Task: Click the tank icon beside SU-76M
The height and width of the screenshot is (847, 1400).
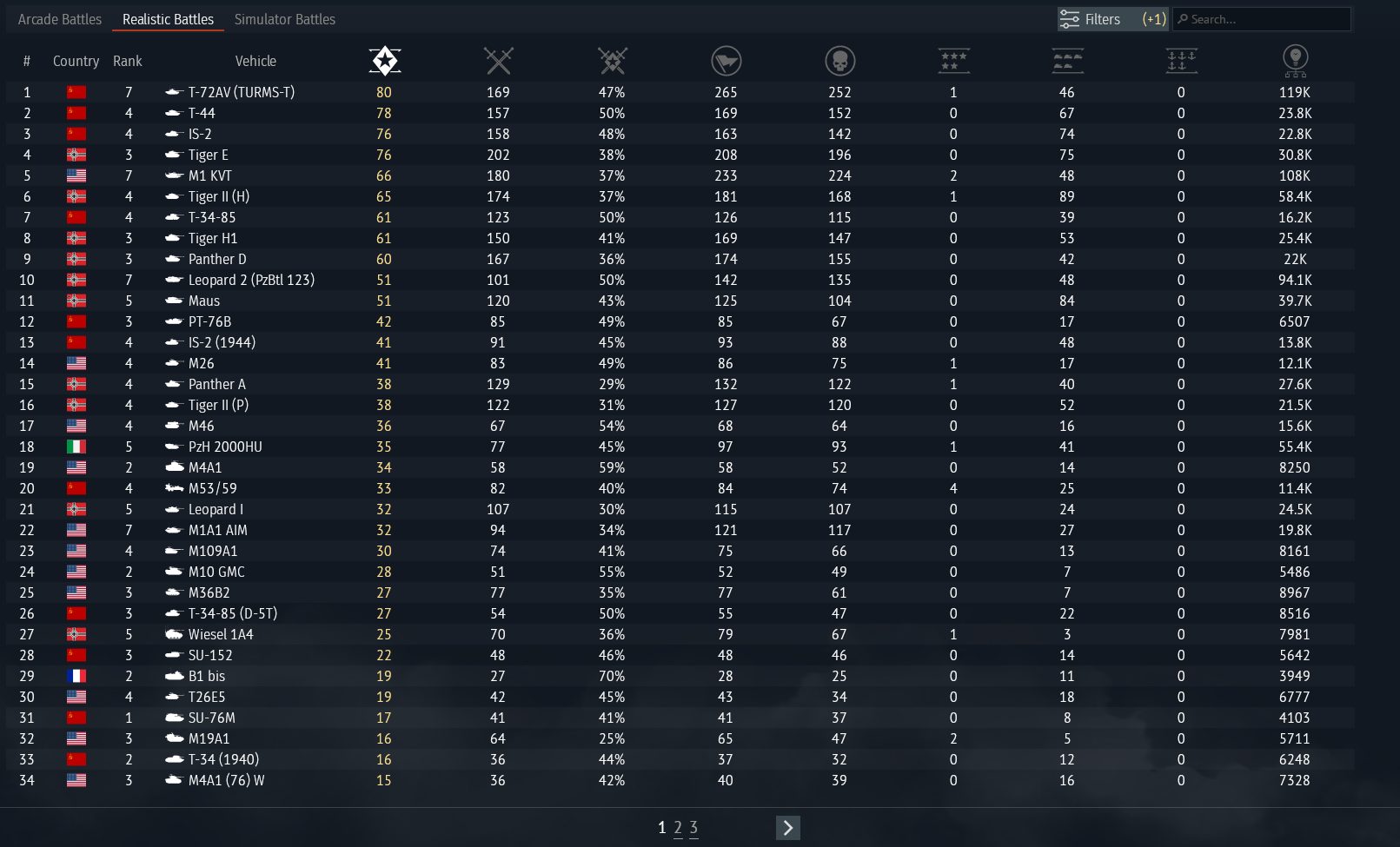Action: (174, 718)
